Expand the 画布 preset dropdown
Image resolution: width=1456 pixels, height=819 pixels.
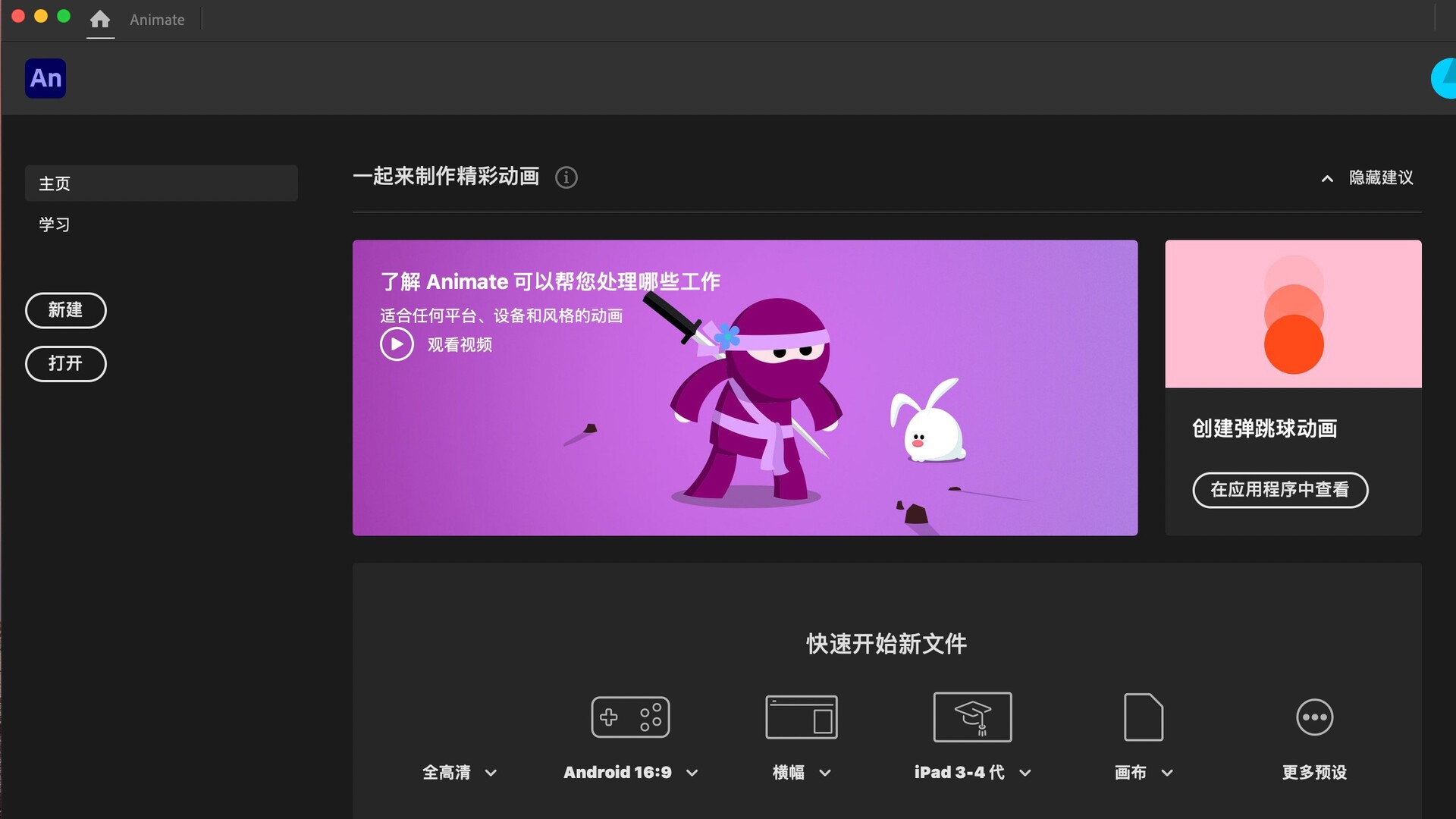point(1167,773)
